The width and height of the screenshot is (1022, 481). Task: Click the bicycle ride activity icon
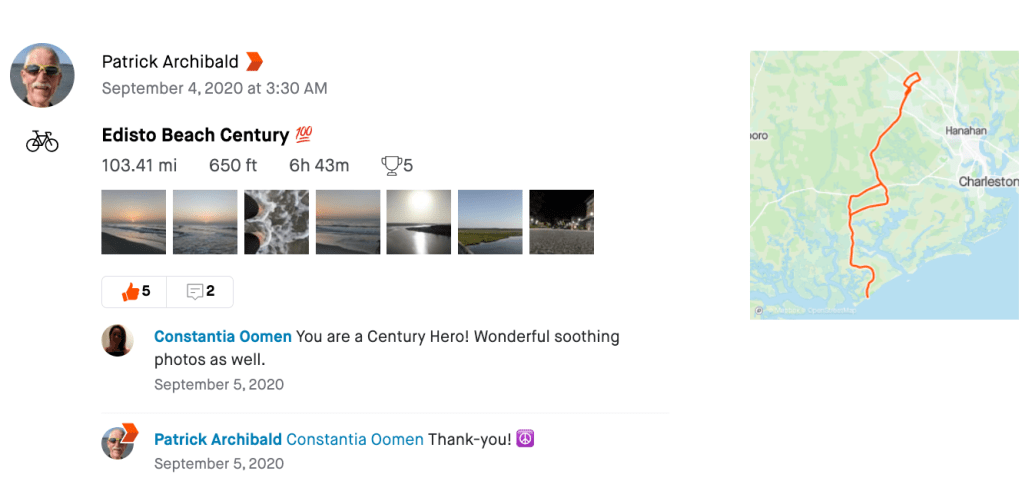coord(42,141)
